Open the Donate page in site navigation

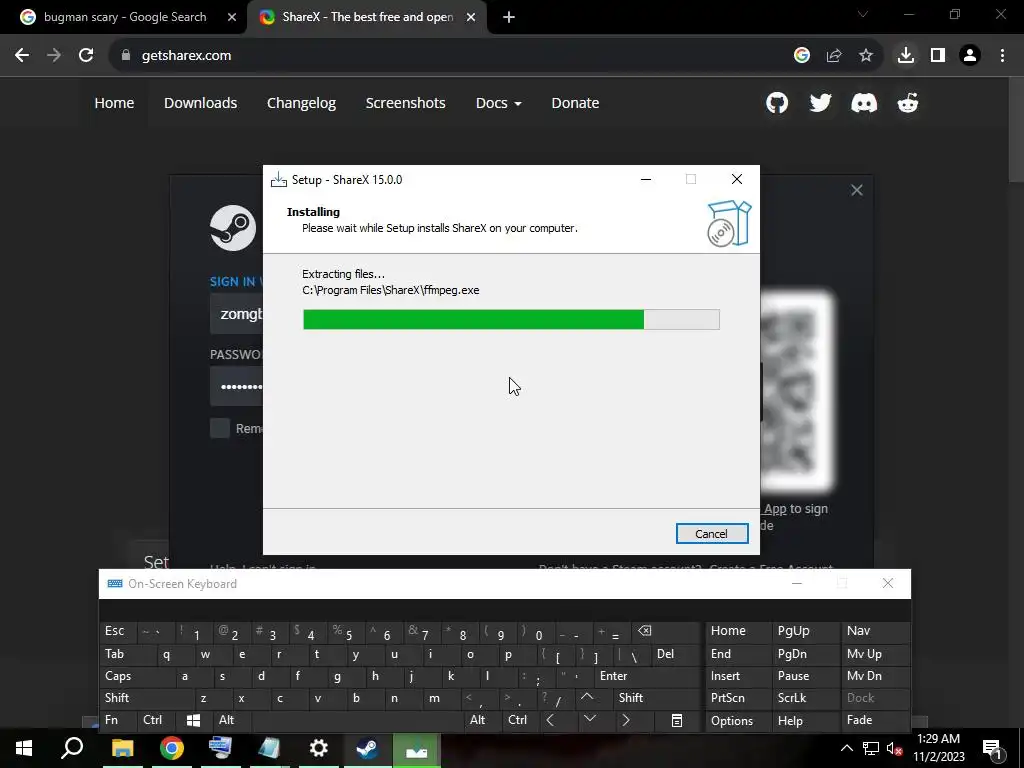tap(575, 103)
